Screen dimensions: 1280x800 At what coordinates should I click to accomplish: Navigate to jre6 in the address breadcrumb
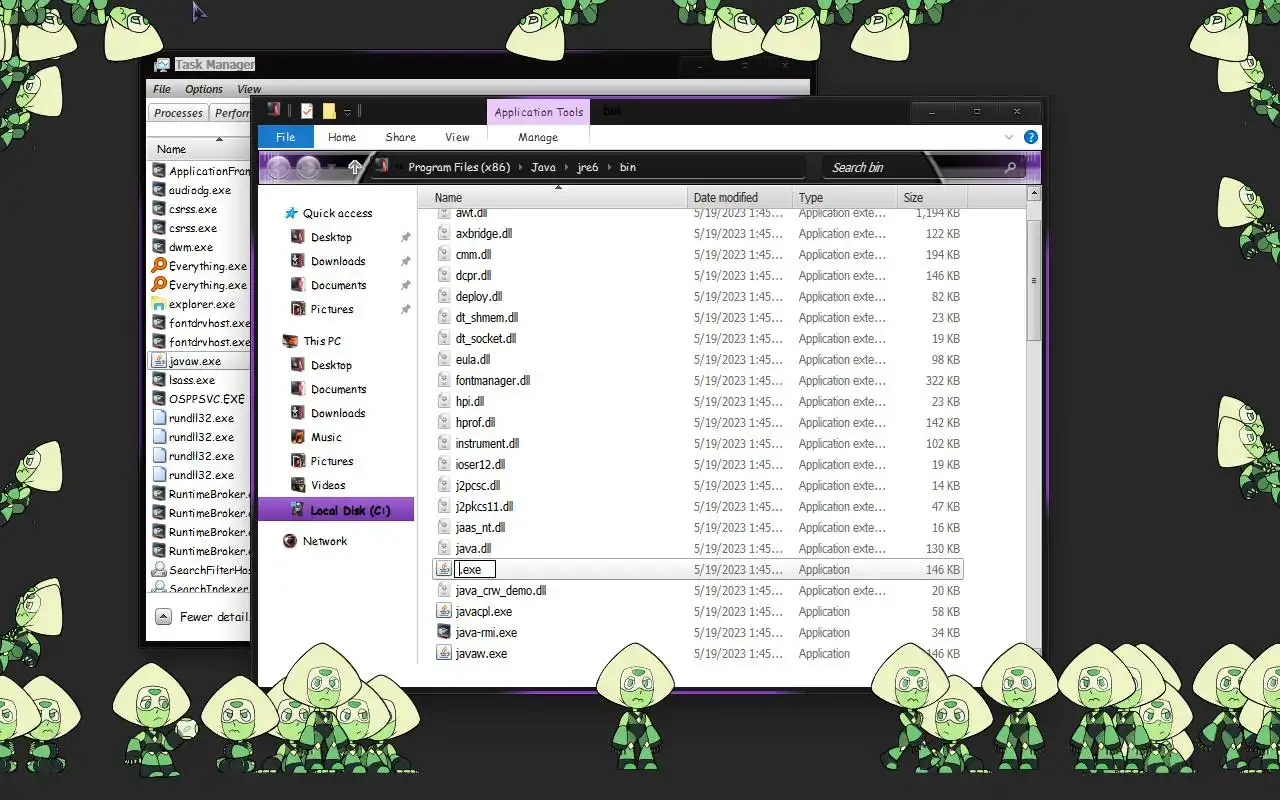pos(587,167)
